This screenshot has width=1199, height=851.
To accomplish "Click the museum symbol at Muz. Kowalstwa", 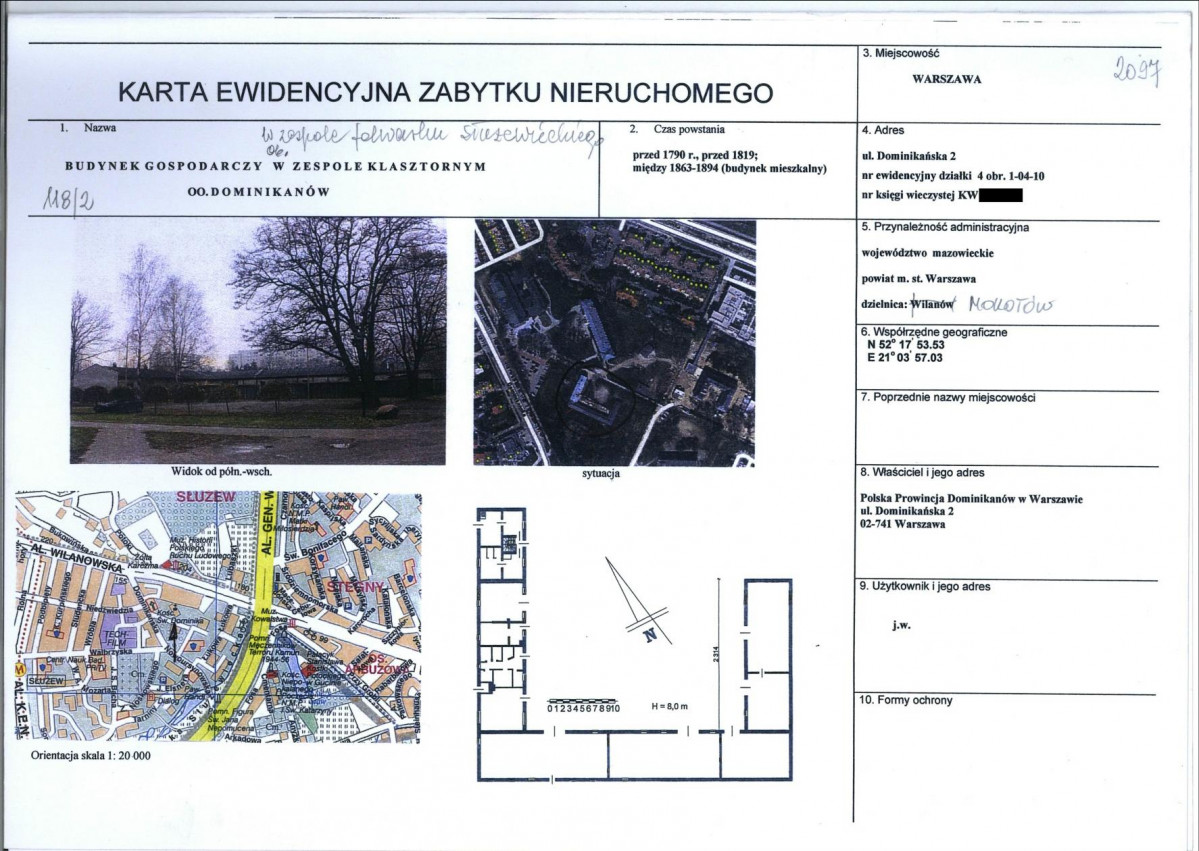I will (x=292, y=623).
